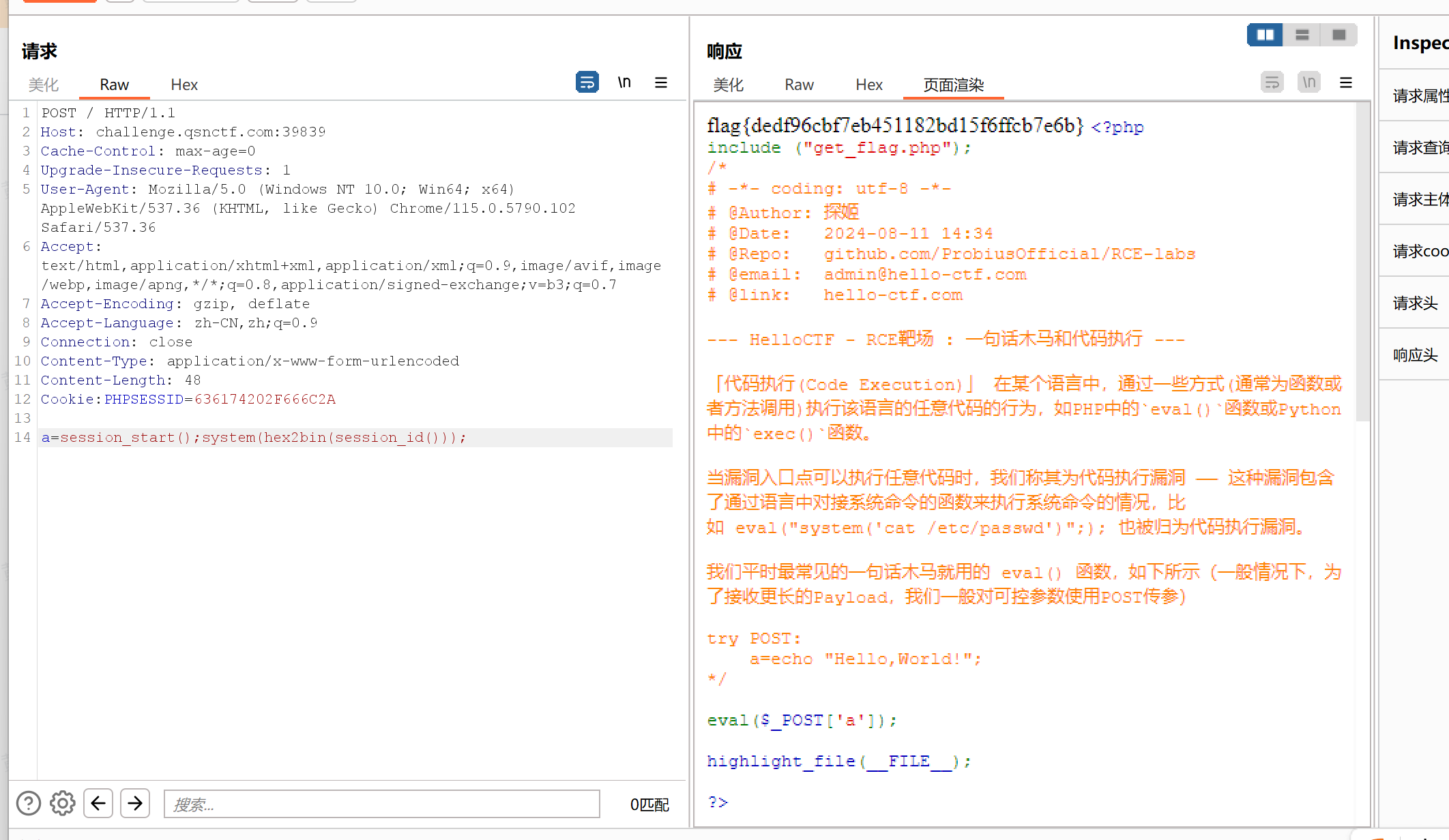Image resolution: width=1449 pixels, height=840 pixels.
Task: Open request panel hamburger options menu
Action: [660, 82]
